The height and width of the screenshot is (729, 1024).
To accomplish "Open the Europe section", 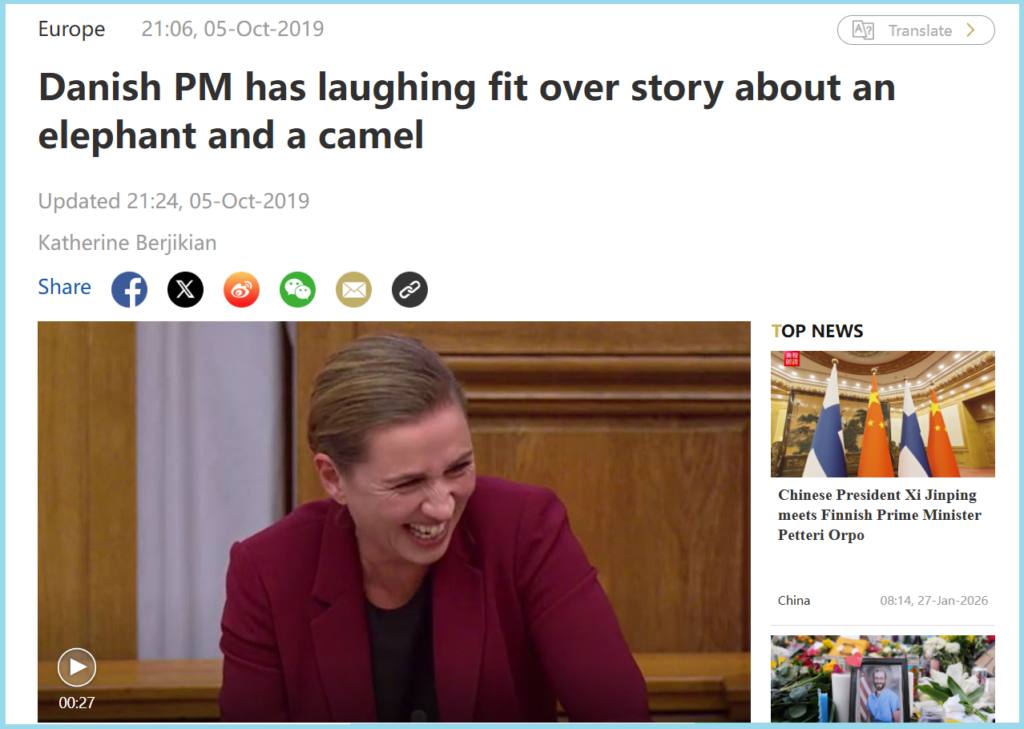I will tap(71, 29).
